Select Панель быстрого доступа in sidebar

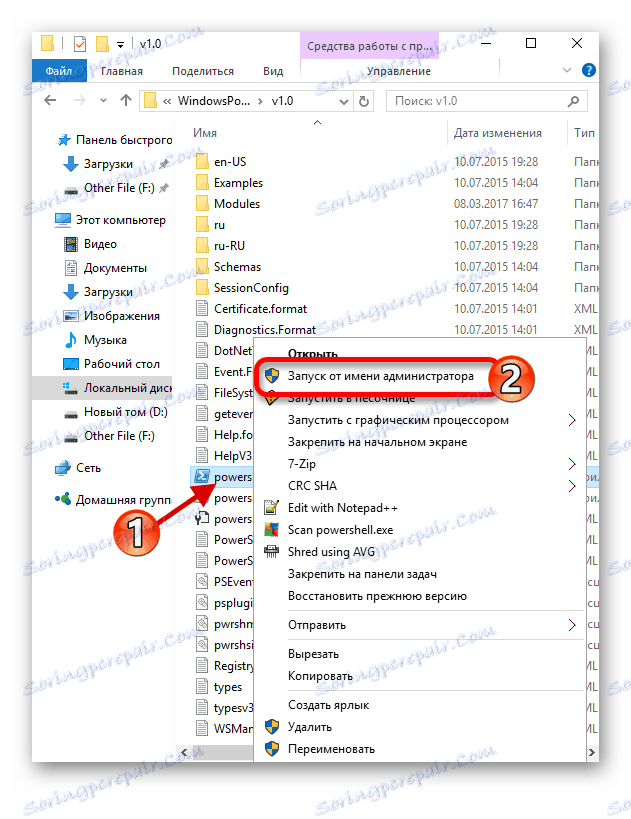[115, 140]
